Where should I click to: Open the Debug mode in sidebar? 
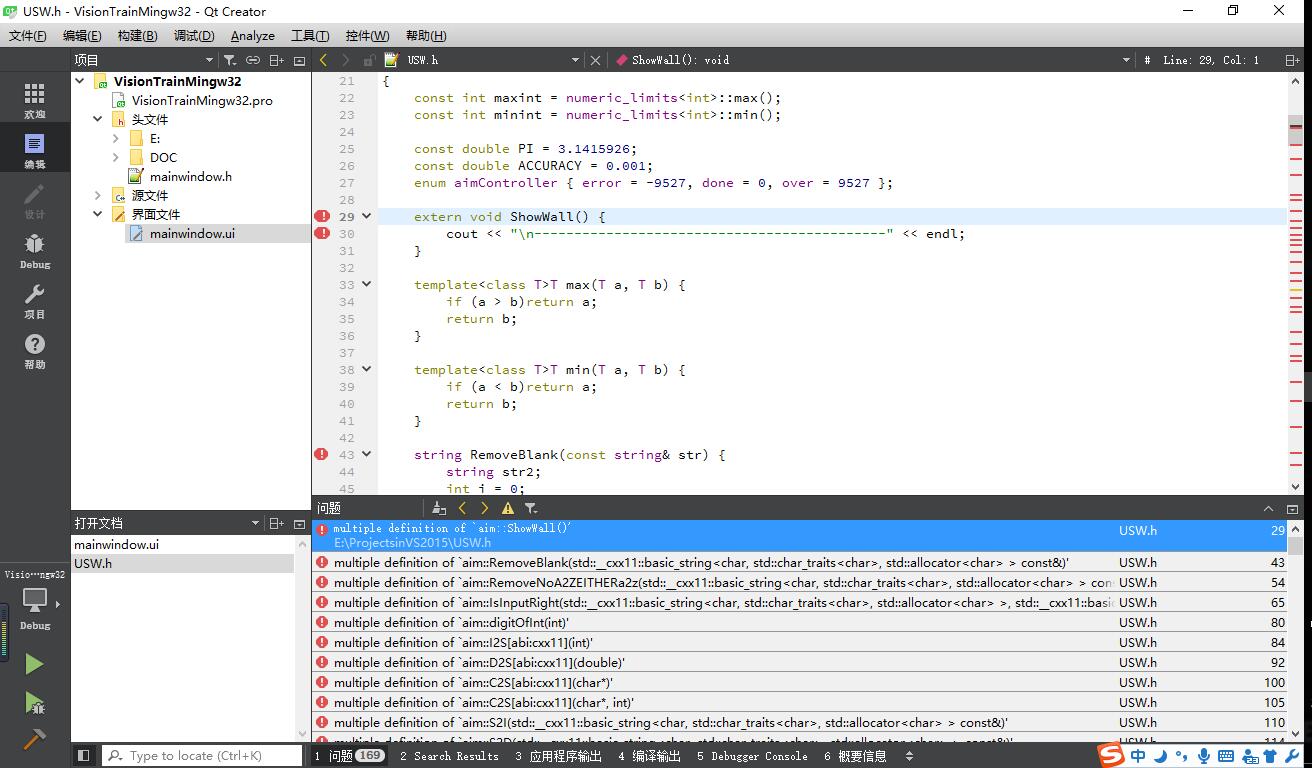(35, 250)
